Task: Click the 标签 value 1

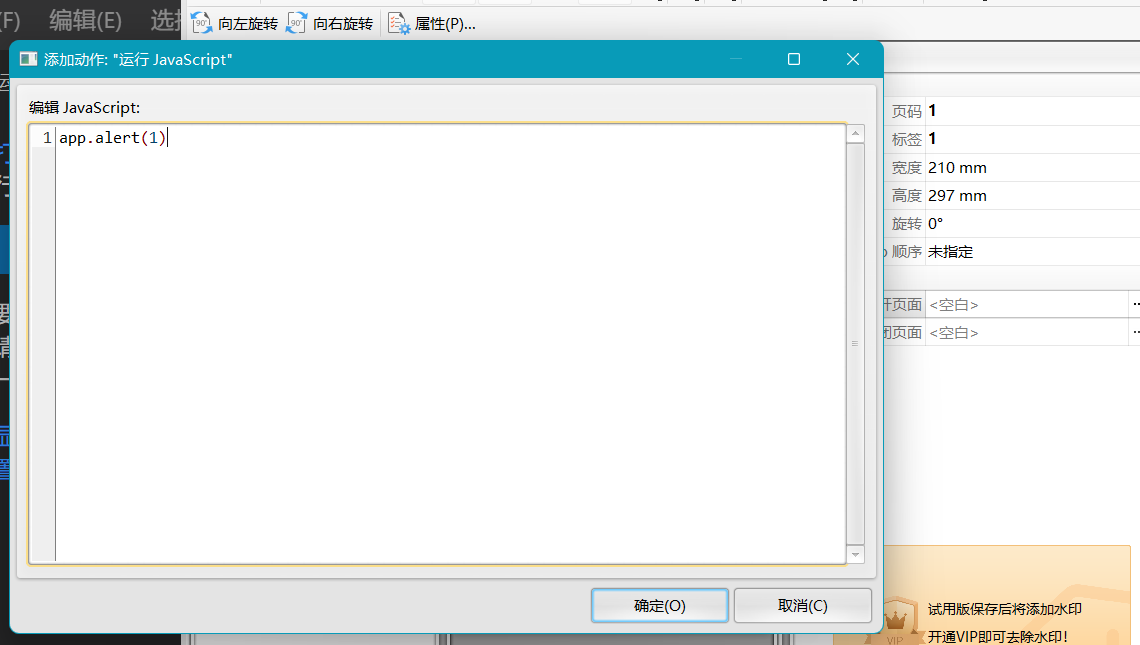Action: point(932,138)
